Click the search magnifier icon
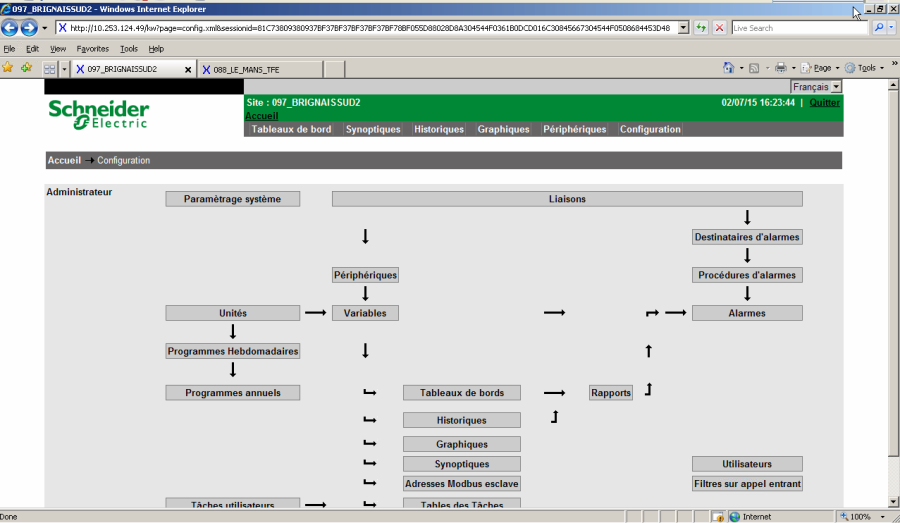 [879, 28]
